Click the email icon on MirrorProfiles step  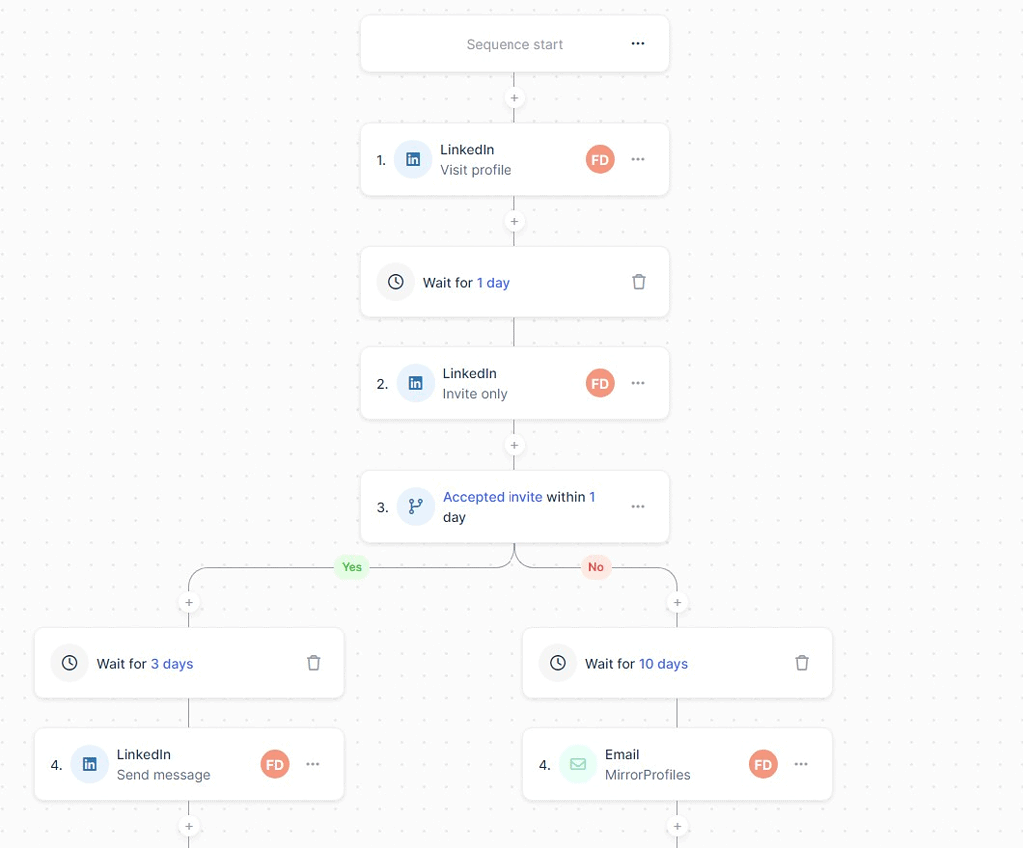[x=578, y=764]
